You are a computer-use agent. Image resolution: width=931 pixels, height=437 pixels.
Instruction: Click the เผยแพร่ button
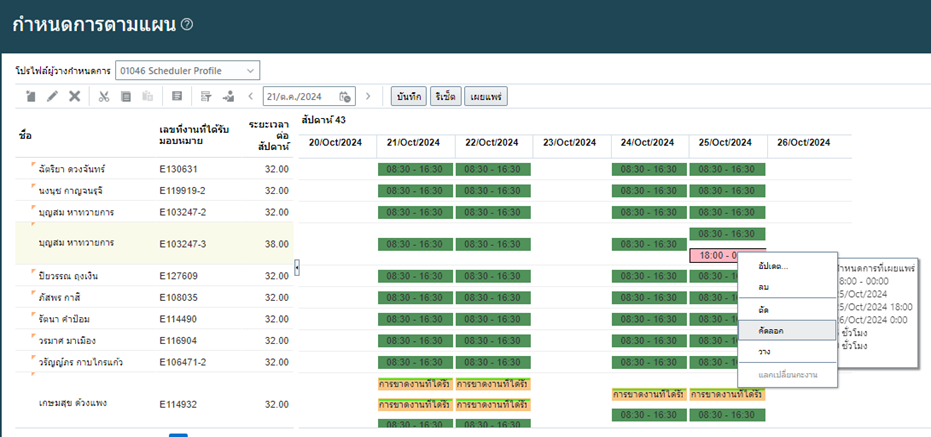point(487,96)
